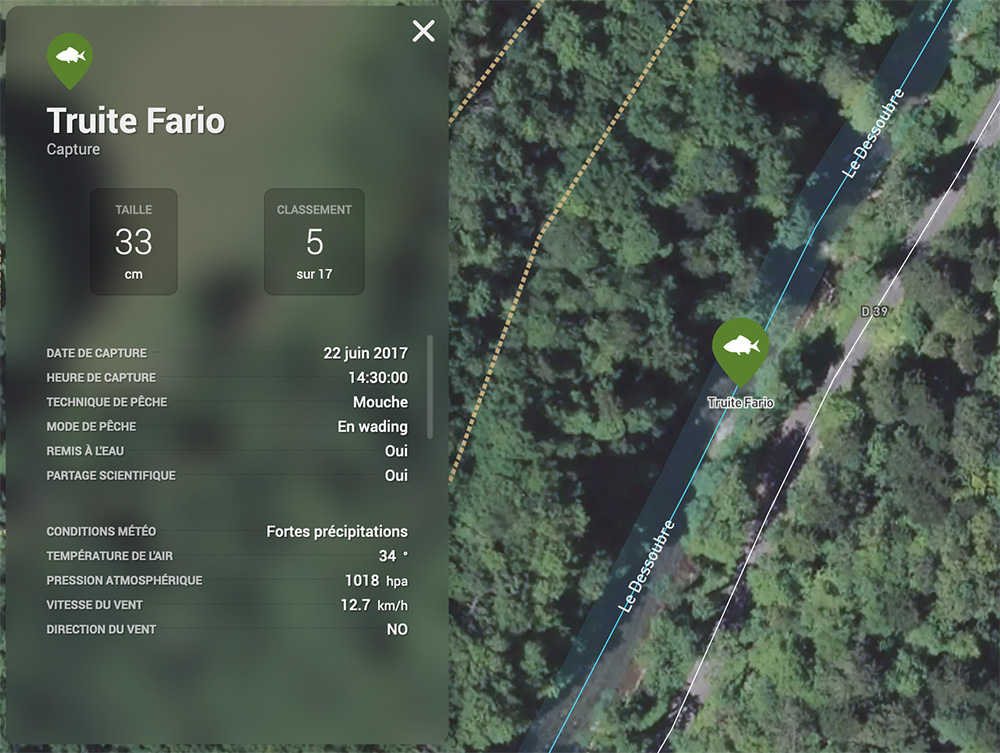The image size is (1000, 753).
Task: Select the En wading mode value
Action: point(372,427)
